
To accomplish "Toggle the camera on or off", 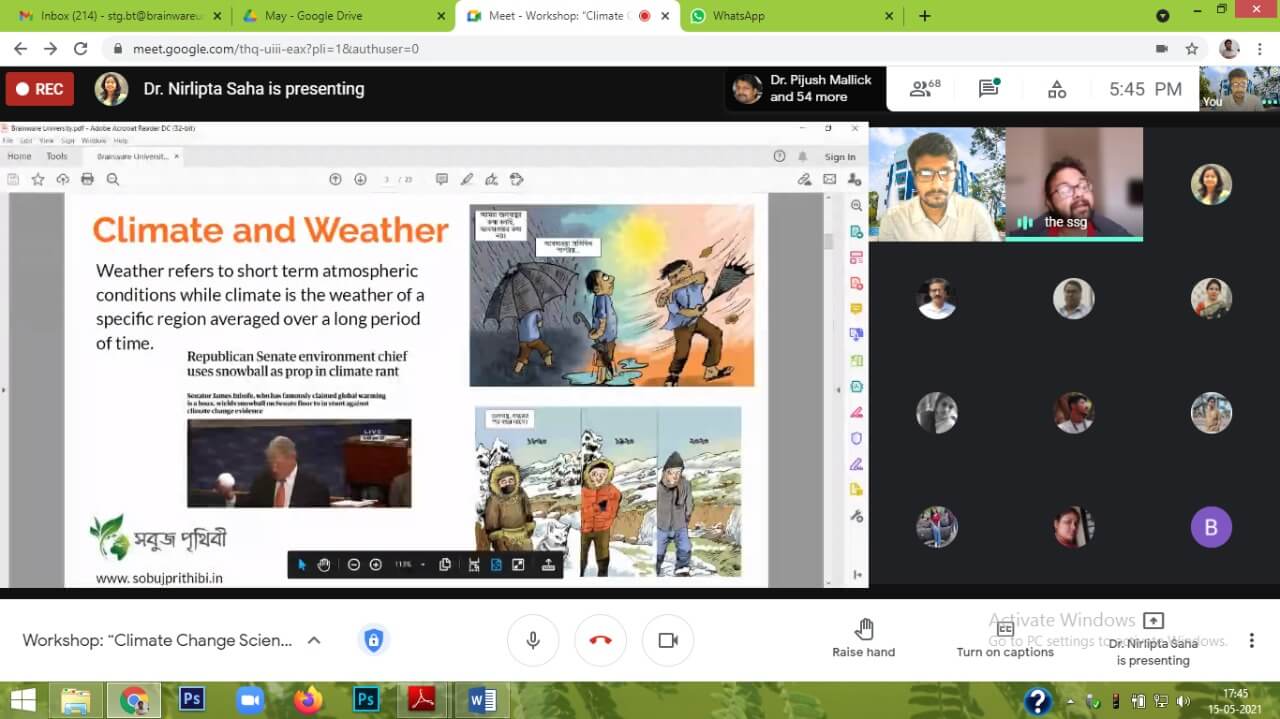I will click(668, 640).
